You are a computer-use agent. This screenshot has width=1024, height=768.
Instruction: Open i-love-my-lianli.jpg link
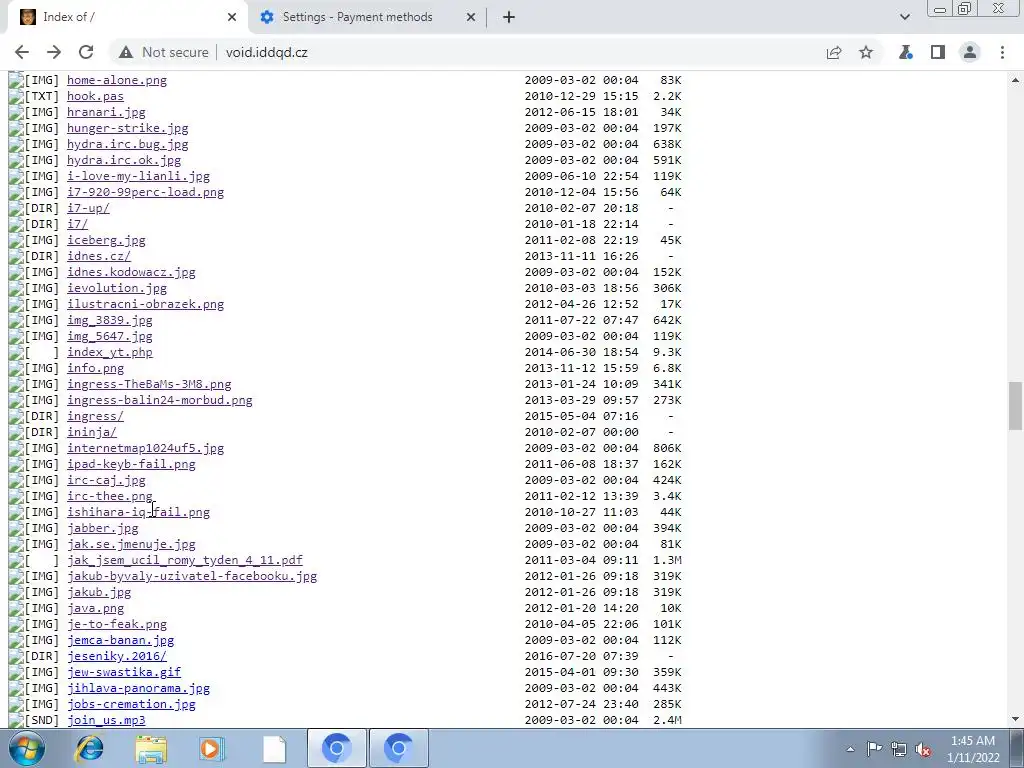tap(138, 176)
